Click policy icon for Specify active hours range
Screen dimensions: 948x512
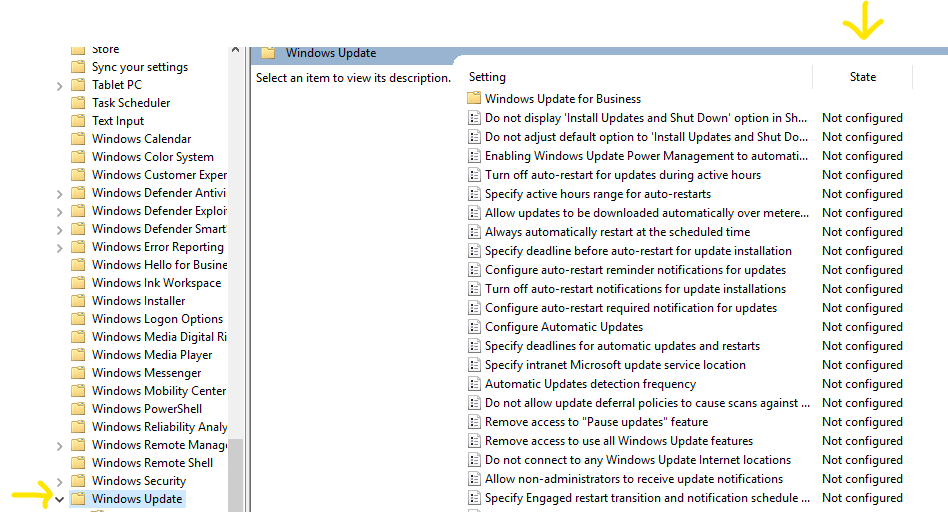(475, 193)
